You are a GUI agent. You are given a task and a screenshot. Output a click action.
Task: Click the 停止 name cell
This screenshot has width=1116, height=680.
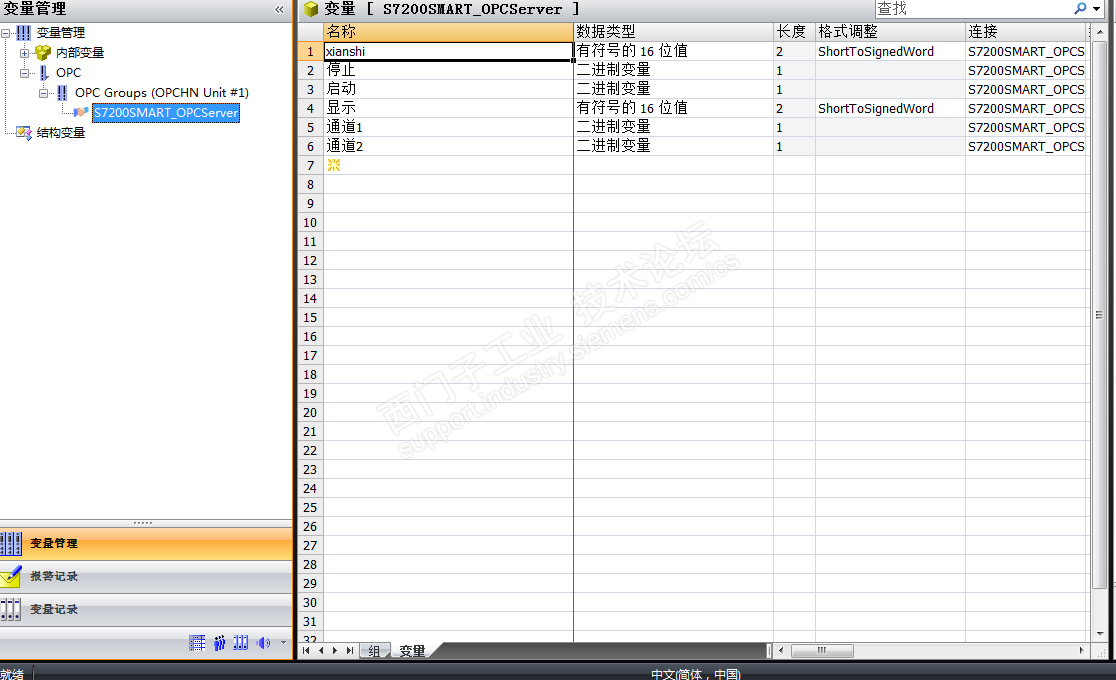coord(448,70)
